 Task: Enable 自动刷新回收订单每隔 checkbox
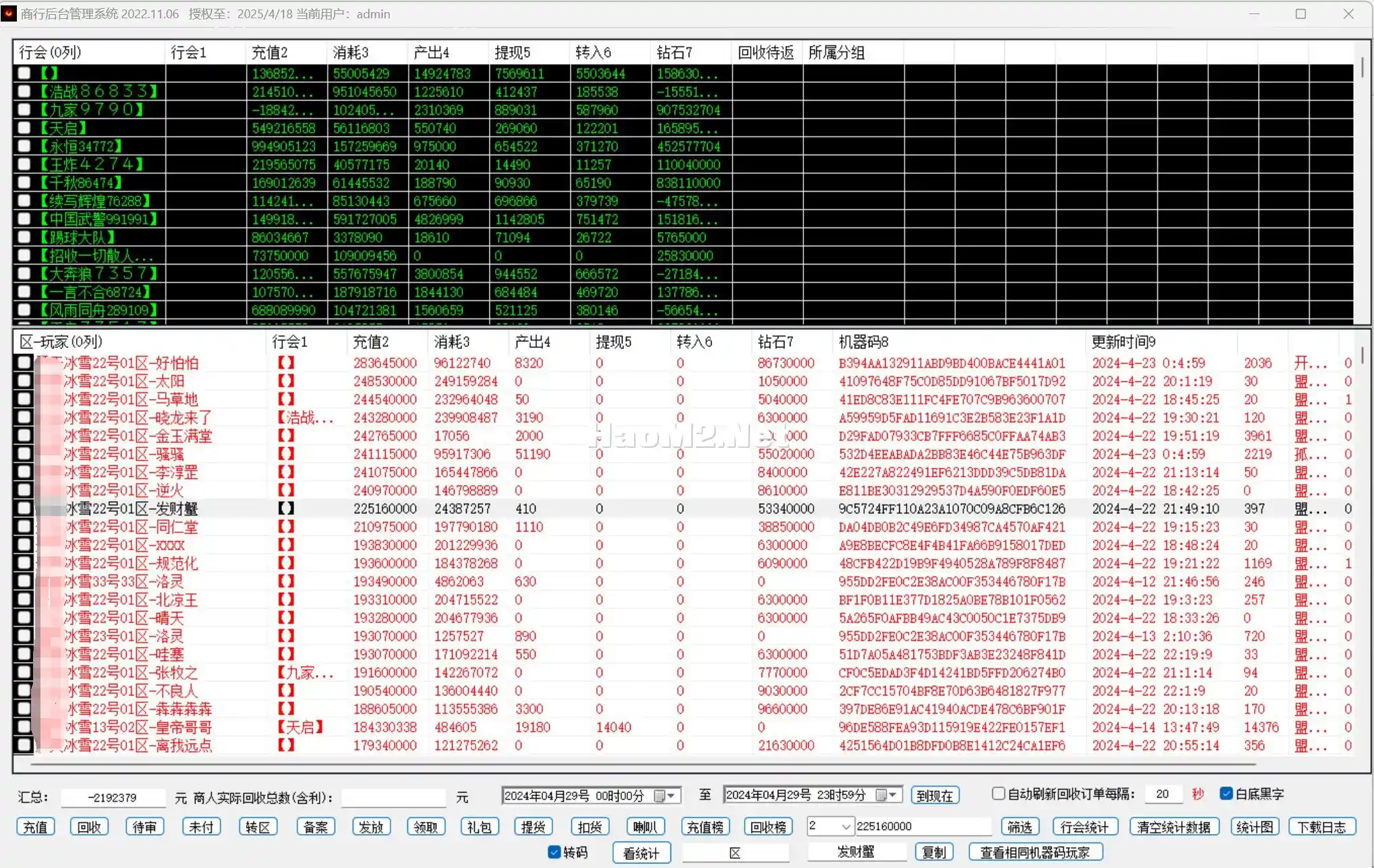pyautogui.click(x=998, y=794)
